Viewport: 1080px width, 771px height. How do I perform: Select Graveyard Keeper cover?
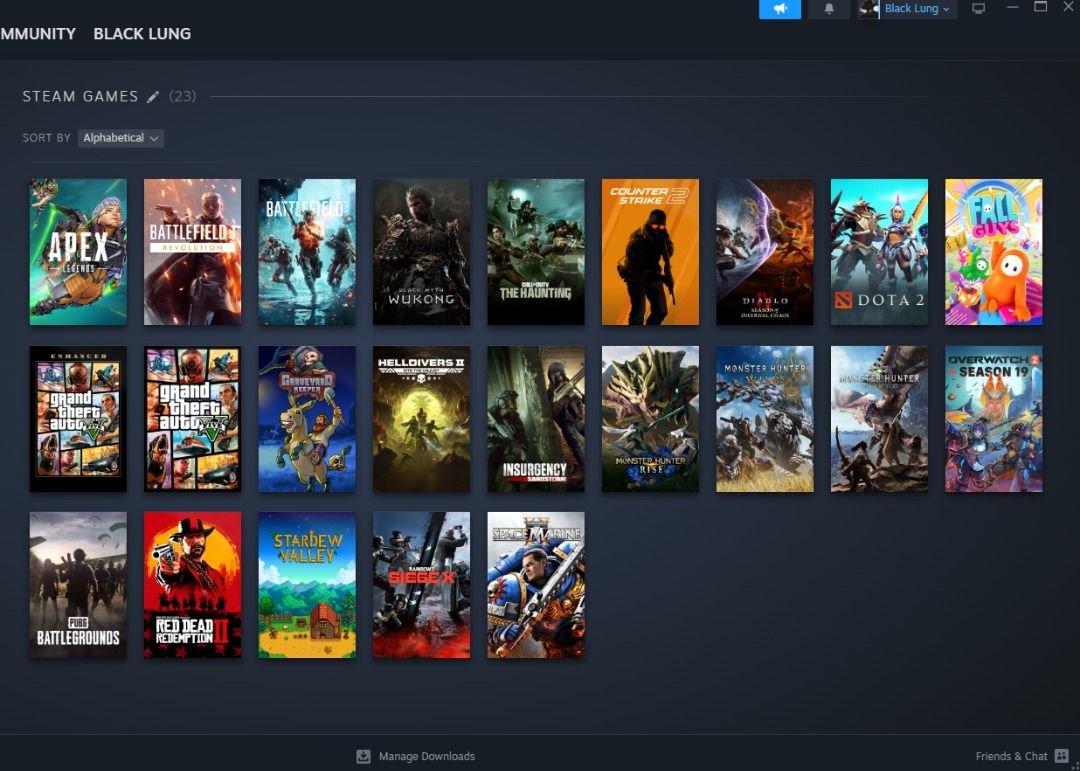click(x=307, y=419)
